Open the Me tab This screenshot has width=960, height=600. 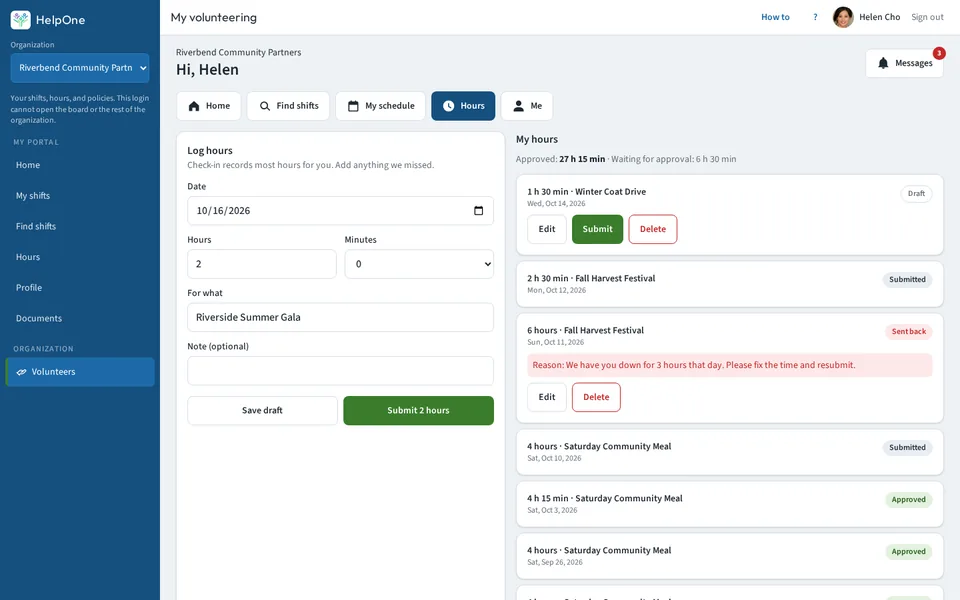pos(527,106)
